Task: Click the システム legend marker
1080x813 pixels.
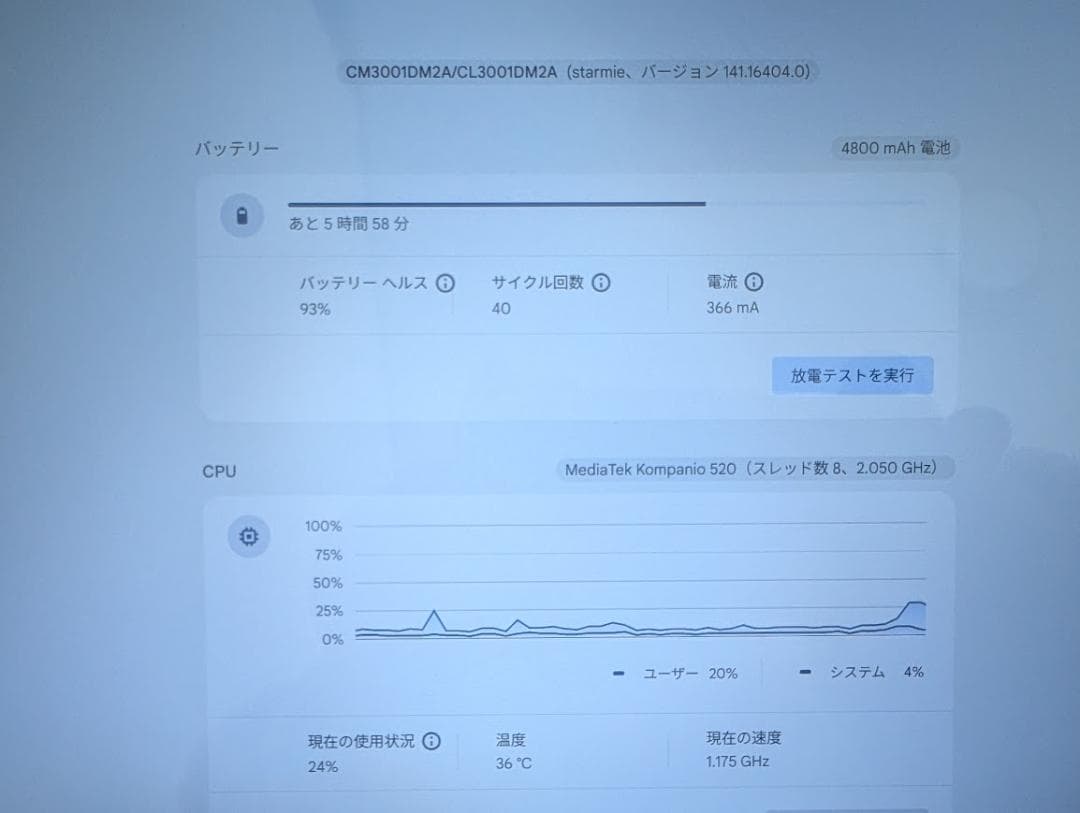Action: point(805,672)
